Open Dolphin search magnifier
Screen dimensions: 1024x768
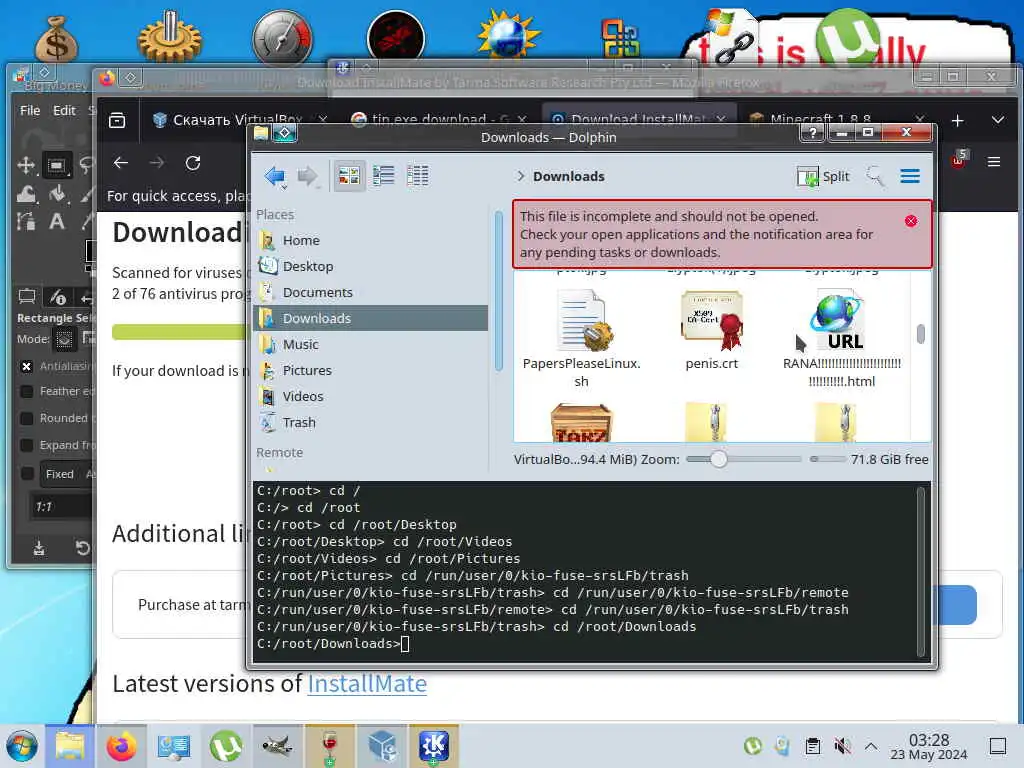coord(875,176)
